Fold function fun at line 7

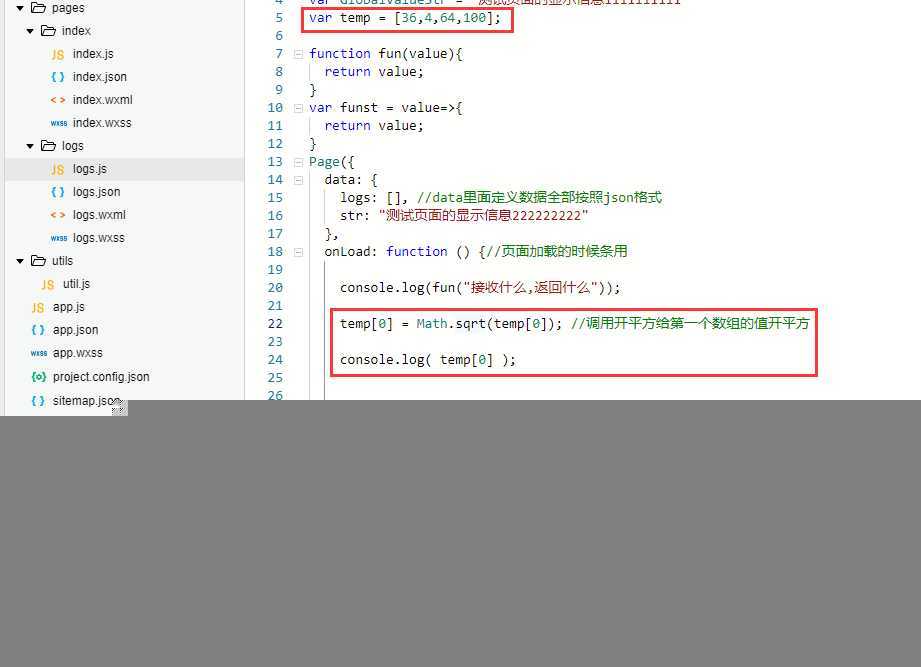pos(298,54)
